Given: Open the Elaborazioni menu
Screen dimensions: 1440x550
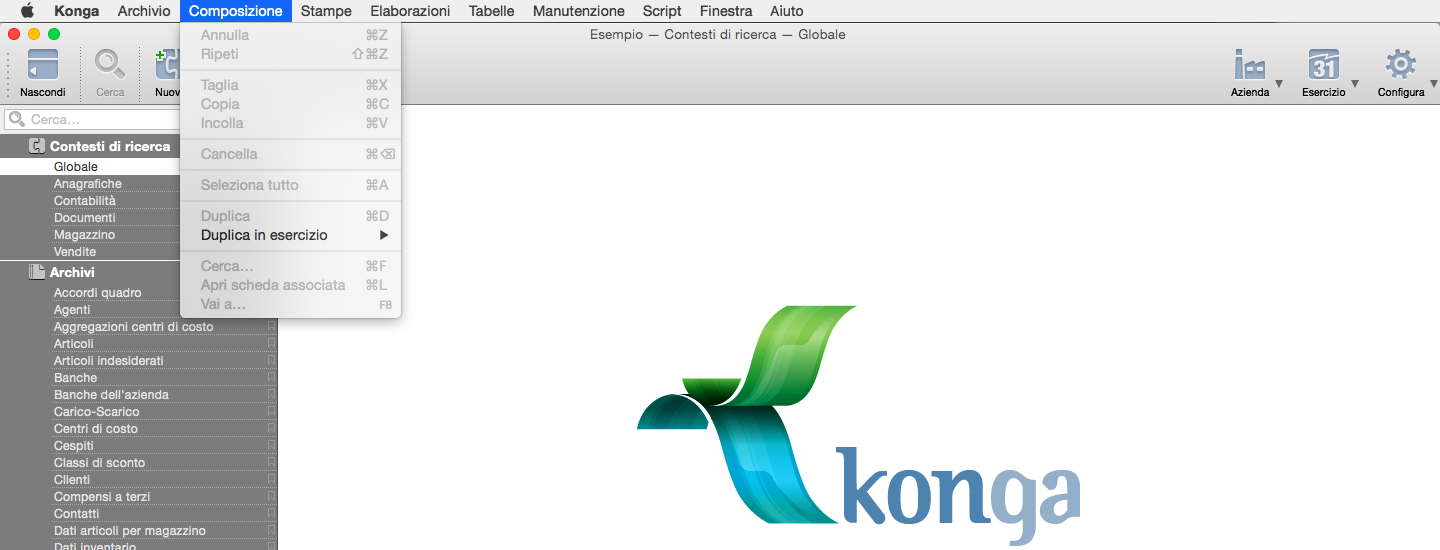Looking at the screenshot, I should [410, 11].
